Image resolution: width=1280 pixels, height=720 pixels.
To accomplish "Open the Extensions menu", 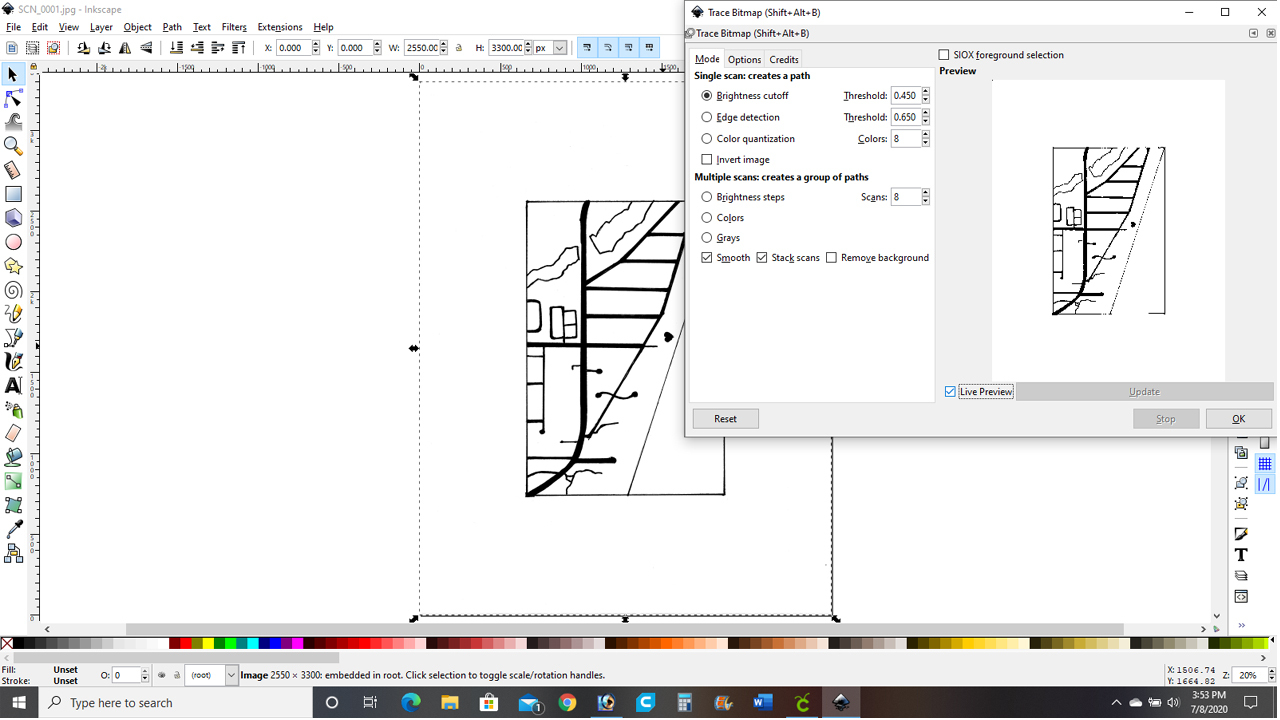I will 280,27.
